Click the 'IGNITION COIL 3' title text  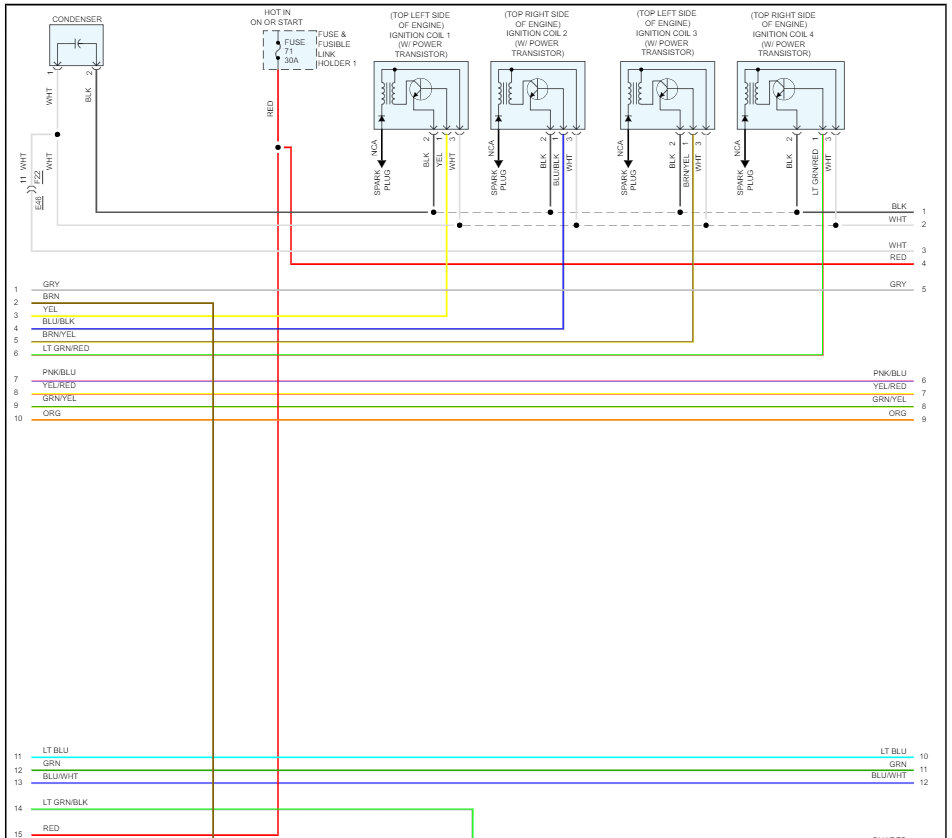[667, 33]
